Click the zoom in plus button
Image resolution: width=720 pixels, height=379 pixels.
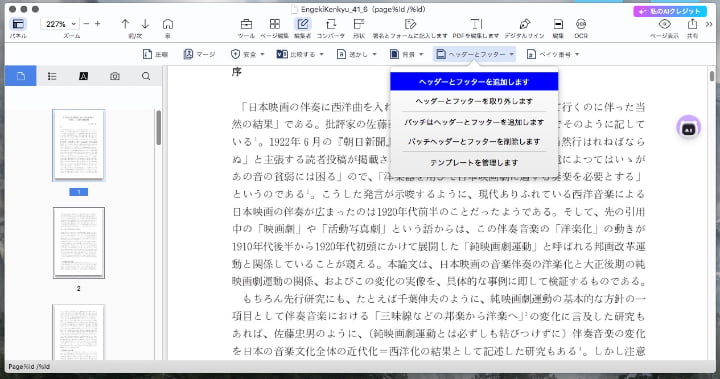97,24
